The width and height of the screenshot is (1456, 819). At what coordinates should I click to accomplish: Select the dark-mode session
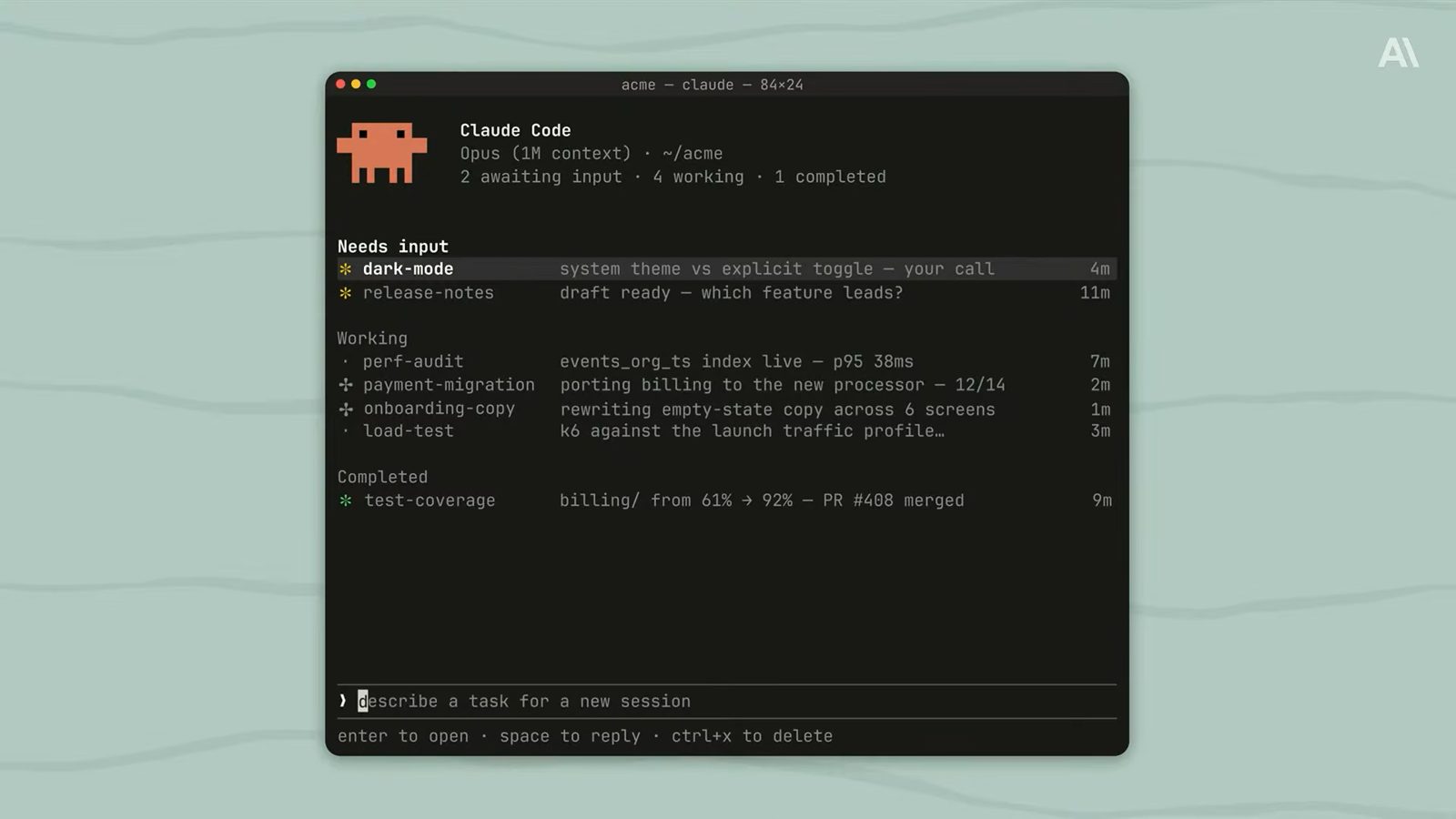click(x=727, y=269)
